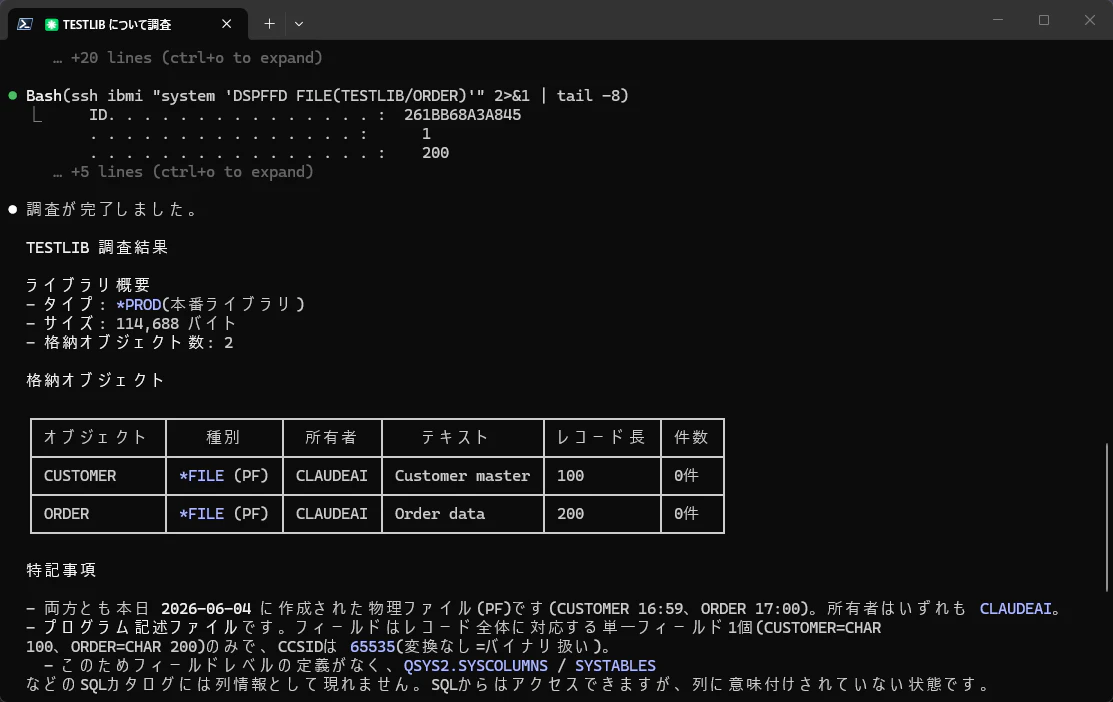This screenshot has height=702, width=1113.
Task: Minimize the terminal window
Action: point(997,20)
